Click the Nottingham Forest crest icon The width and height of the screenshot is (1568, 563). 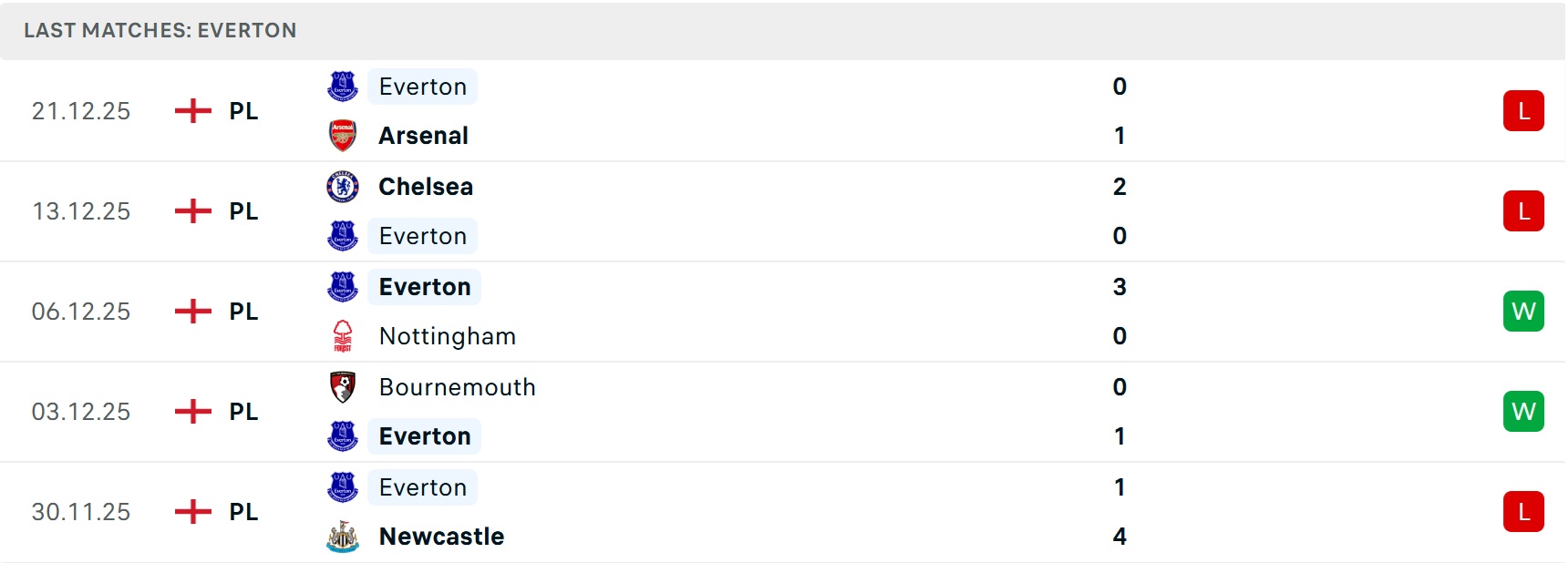click(x=343, y=336)
